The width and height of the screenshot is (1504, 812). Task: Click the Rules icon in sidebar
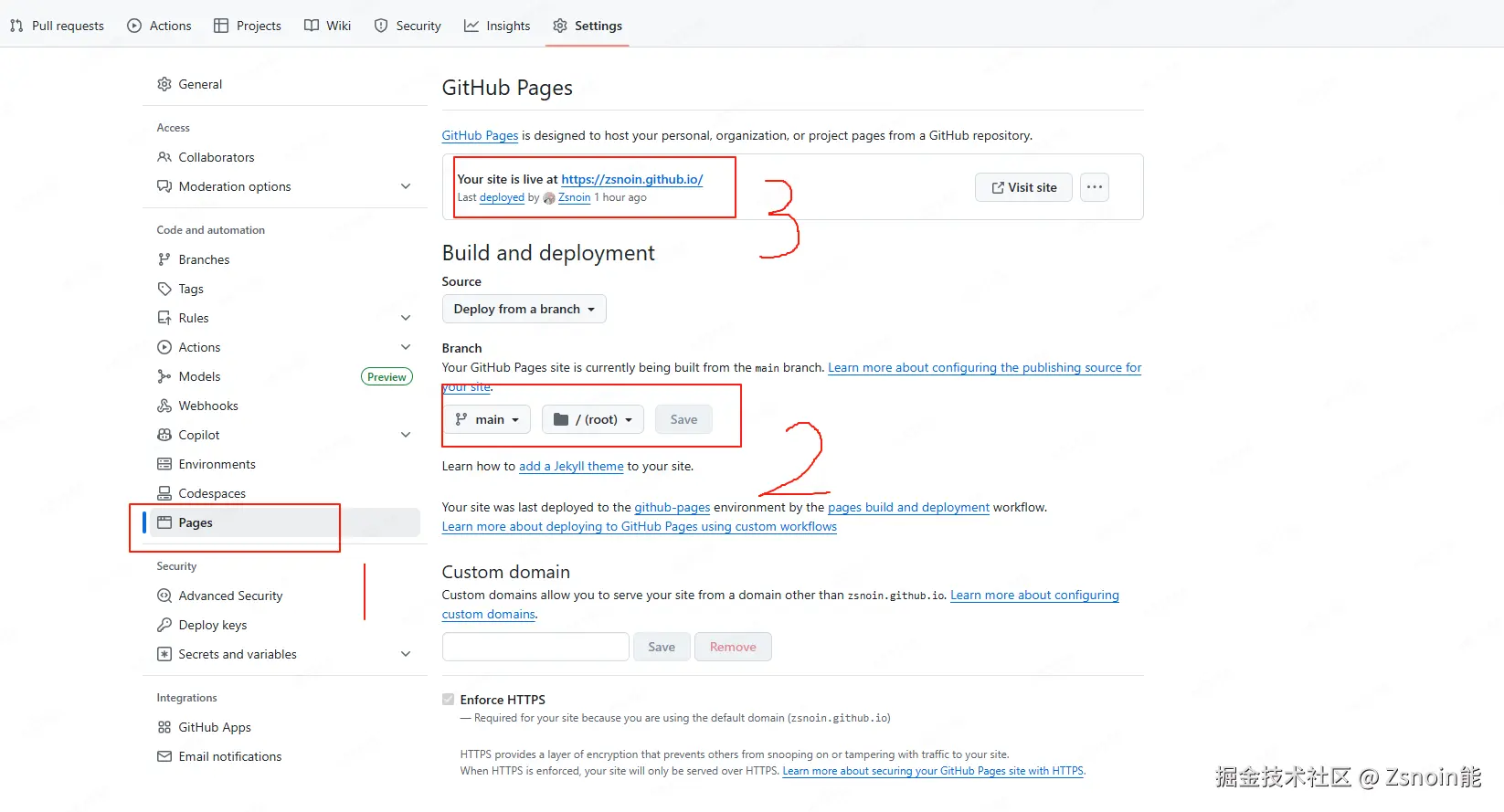pyautogui.click(x=164, y=318)
